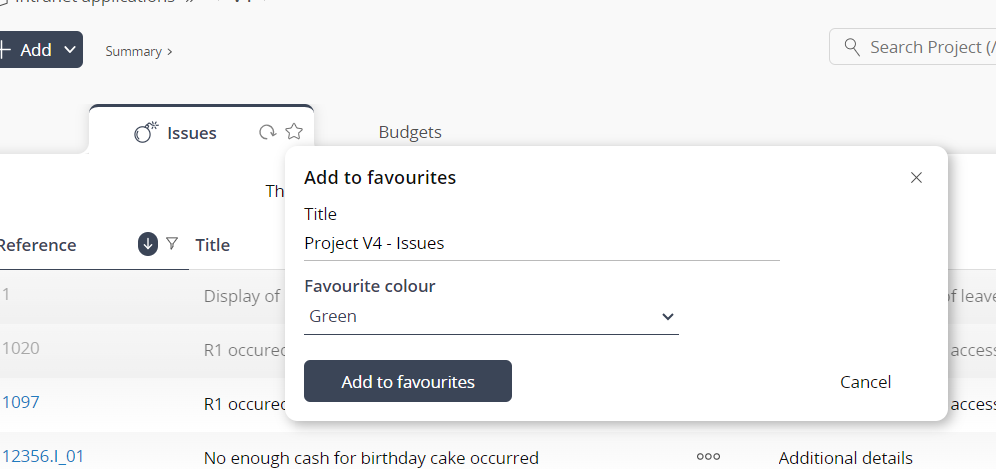Open the Reference column filter
This screenshot has width=996, height=469.
[x=172, y=243]
